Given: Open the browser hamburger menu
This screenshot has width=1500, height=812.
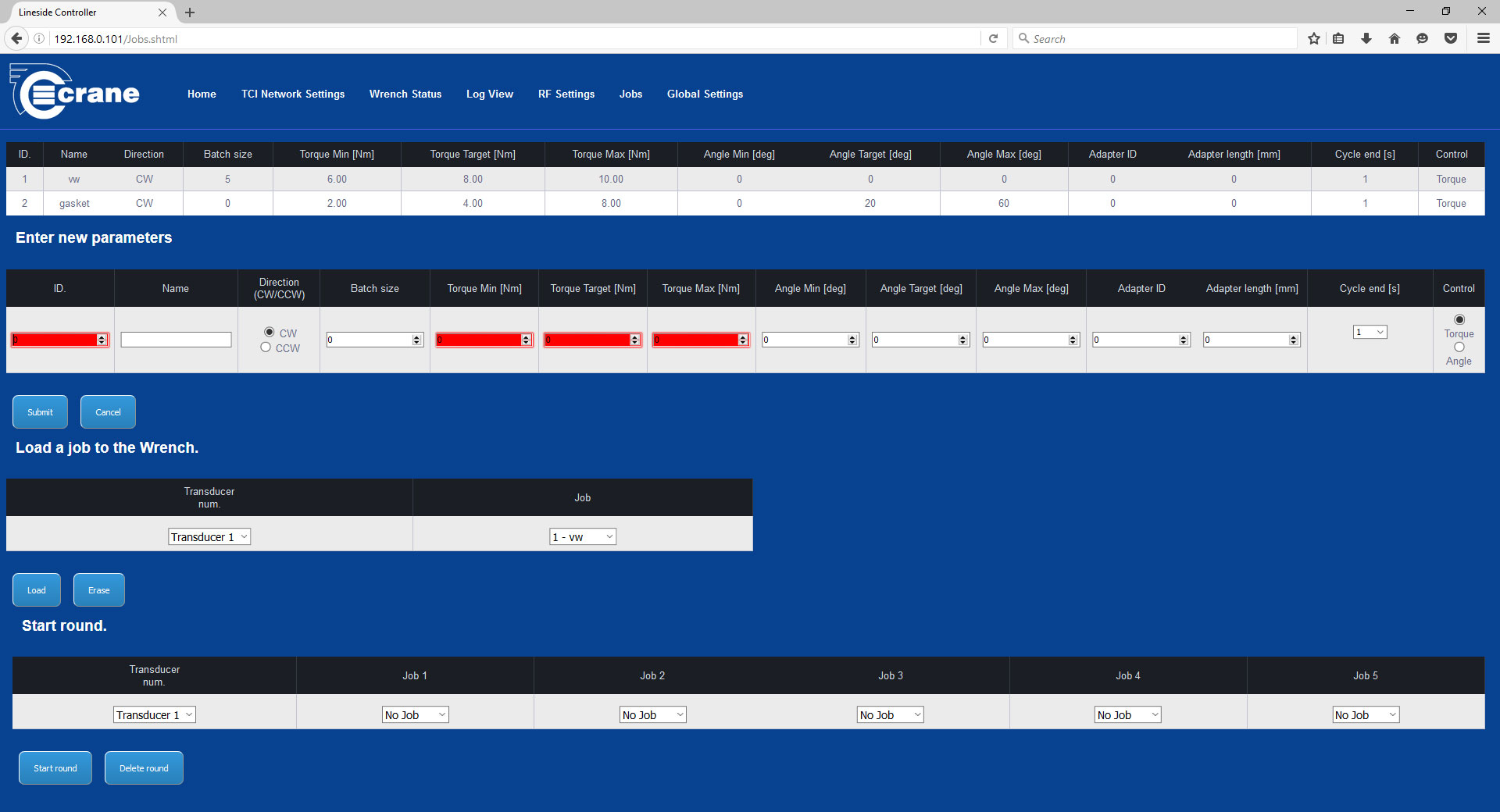Looking at the screenshot, I should click(1483, 38).
